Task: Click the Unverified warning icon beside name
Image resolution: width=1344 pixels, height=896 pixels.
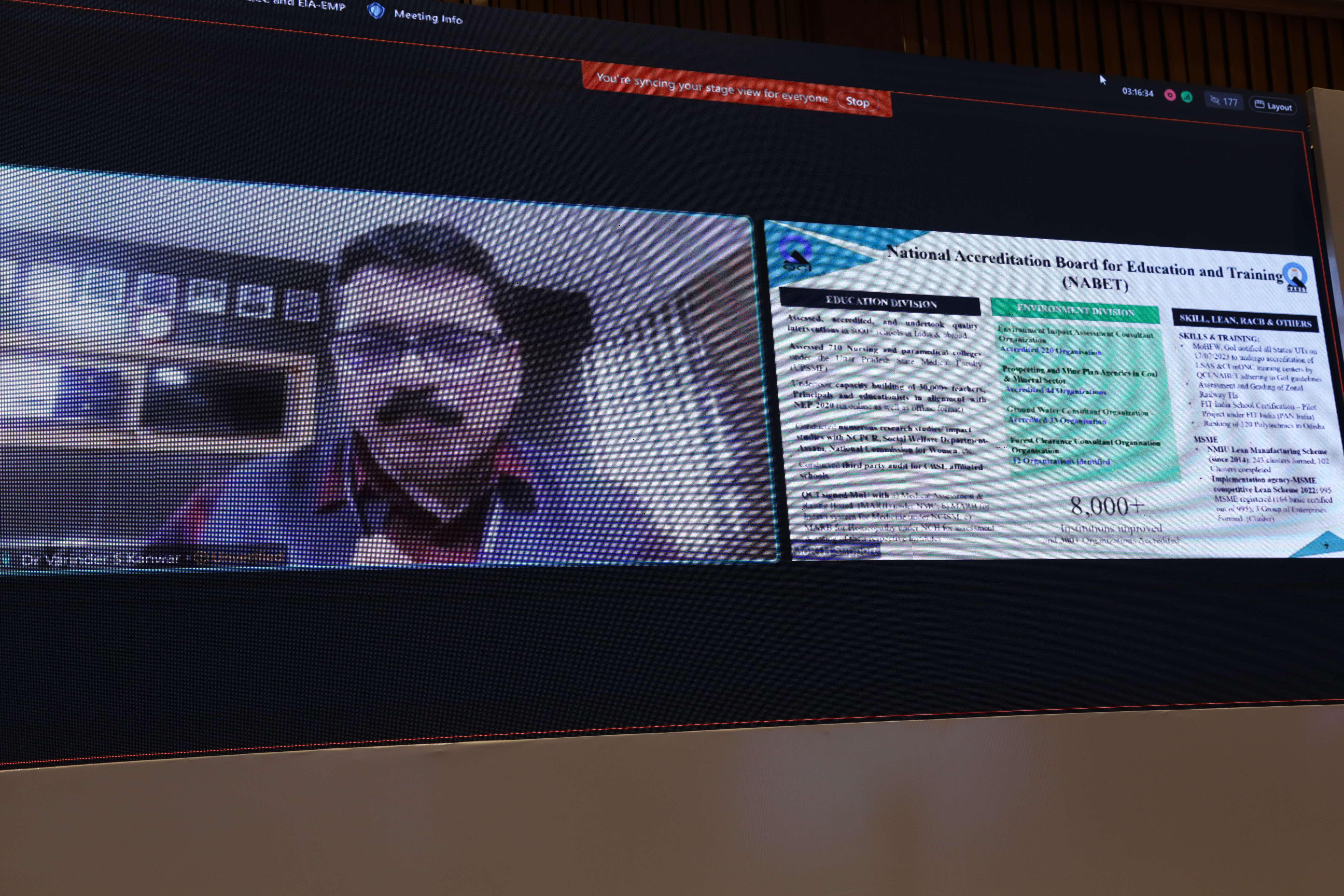Action: [201, 557]
